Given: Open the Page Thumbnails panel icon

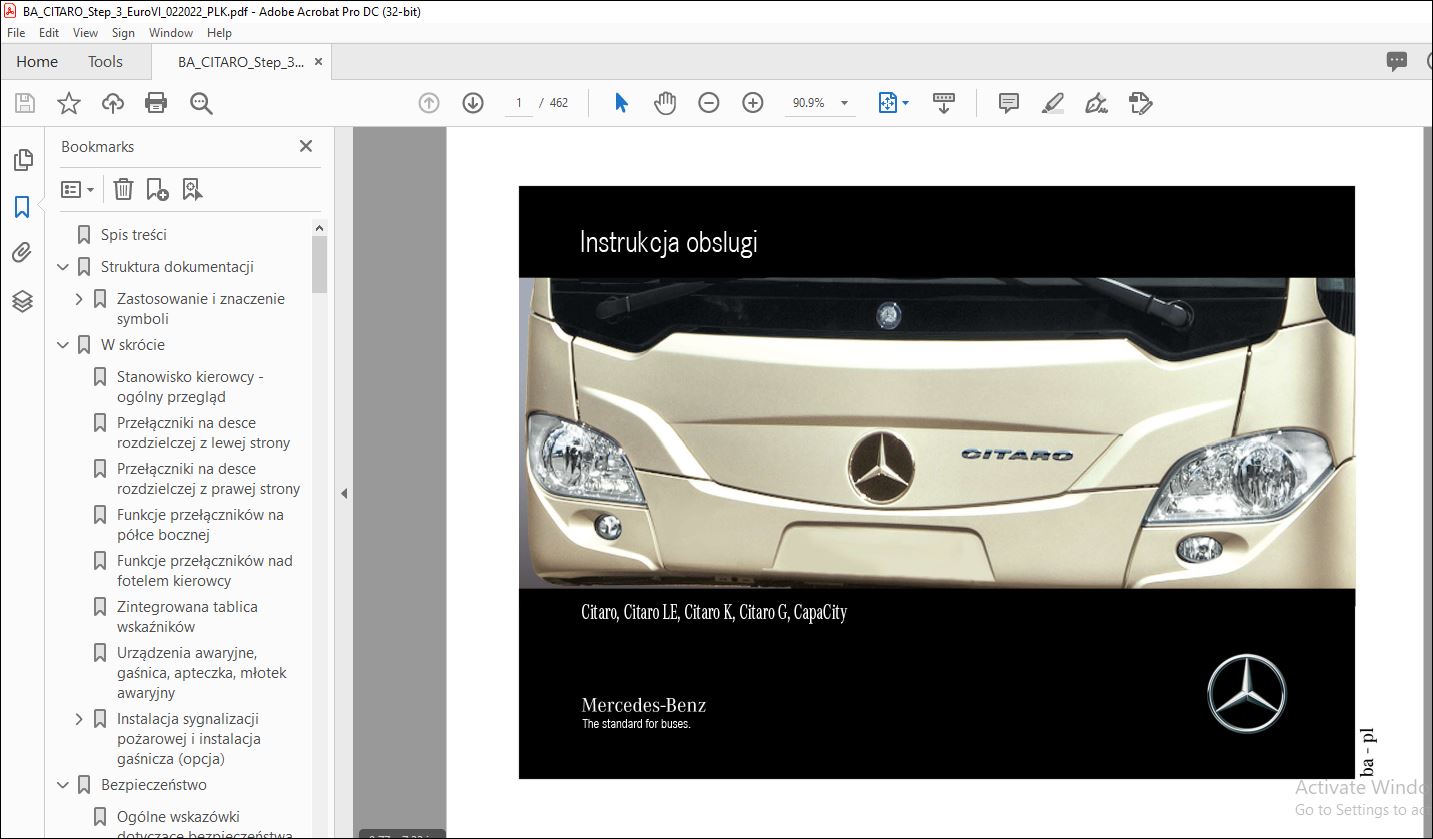Looking at the screenshot, I should pos(22,160).
